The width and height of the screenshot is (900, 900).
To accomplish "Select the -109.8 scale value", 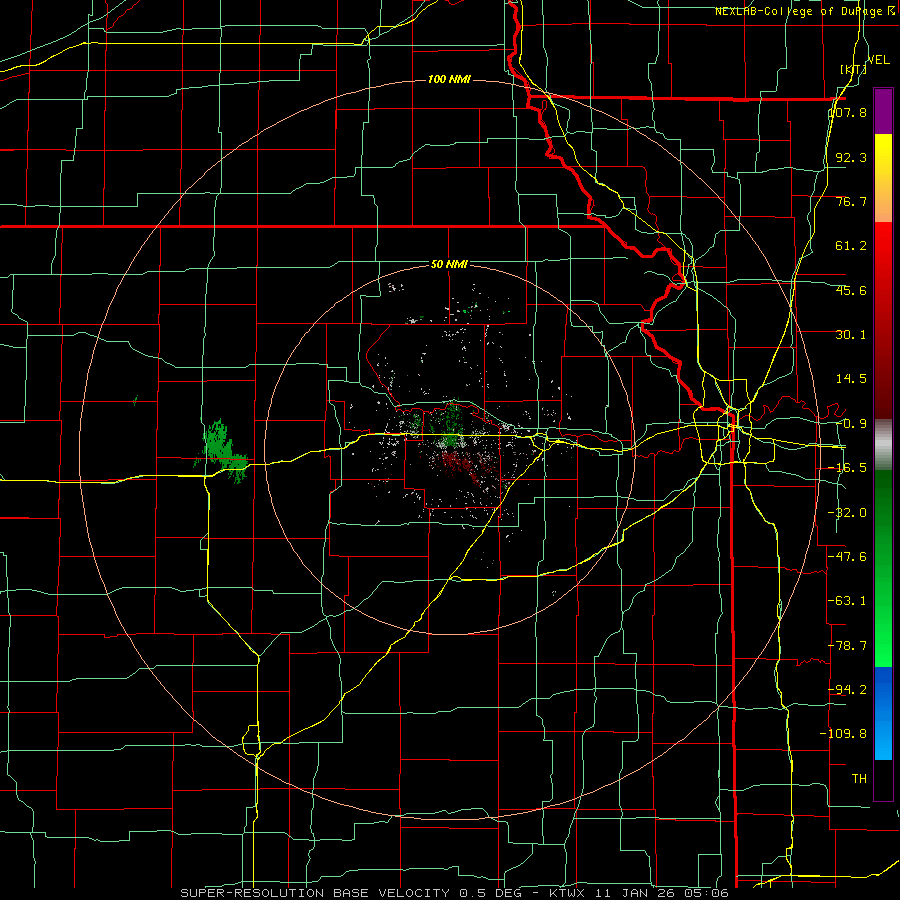I will [844, 734].
